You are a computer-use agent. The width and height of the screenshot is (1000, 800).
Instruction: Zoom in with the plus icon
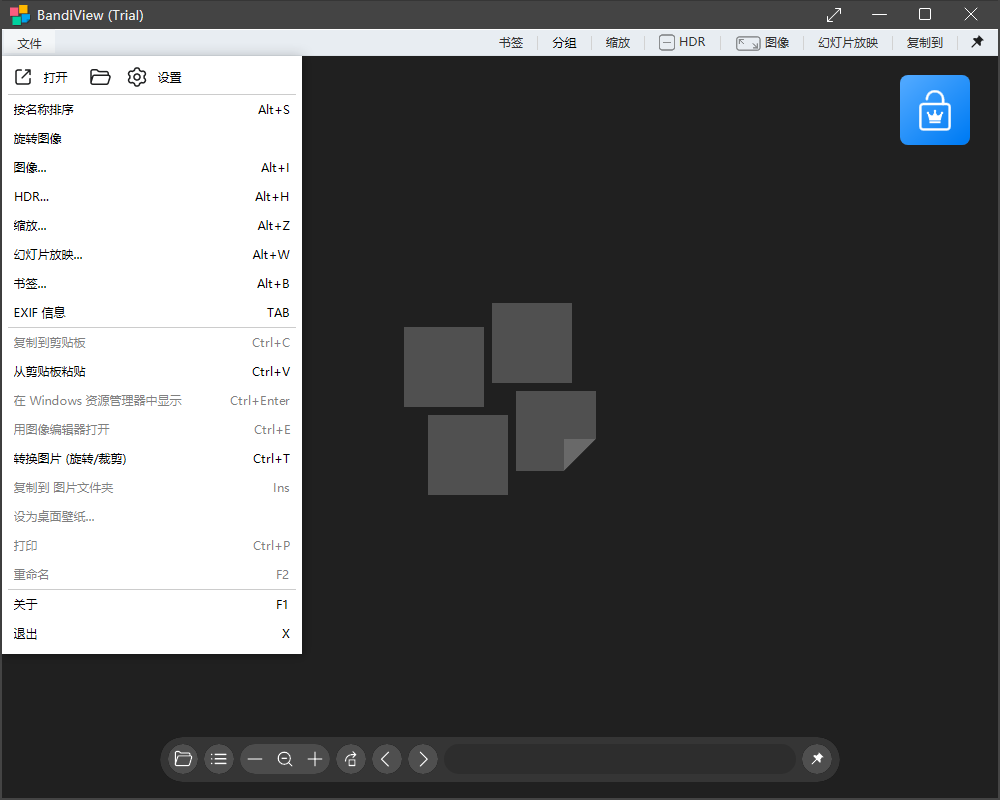click(314, 759)
